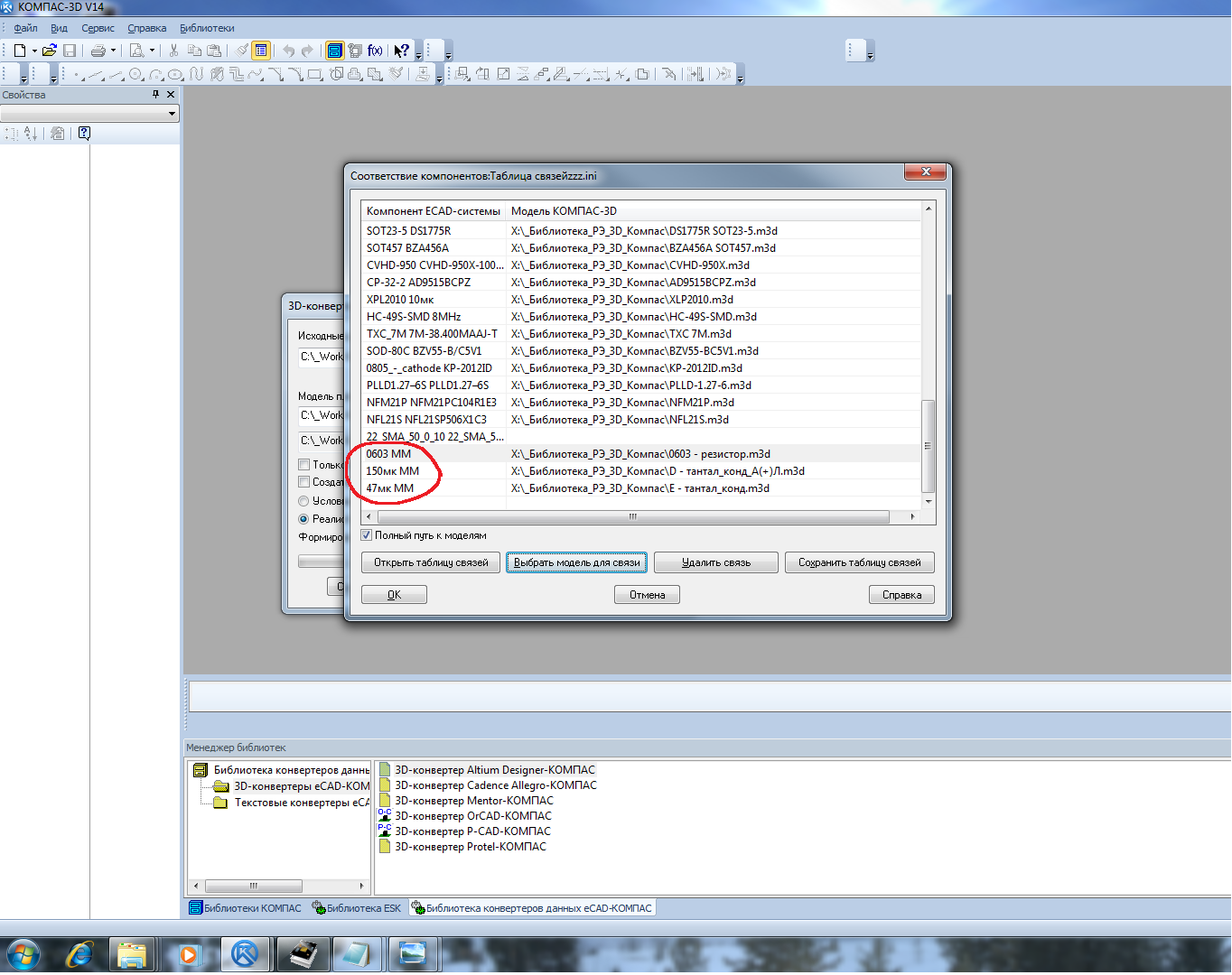
Task: Select the Circle drawing tool
Action: 135,75
